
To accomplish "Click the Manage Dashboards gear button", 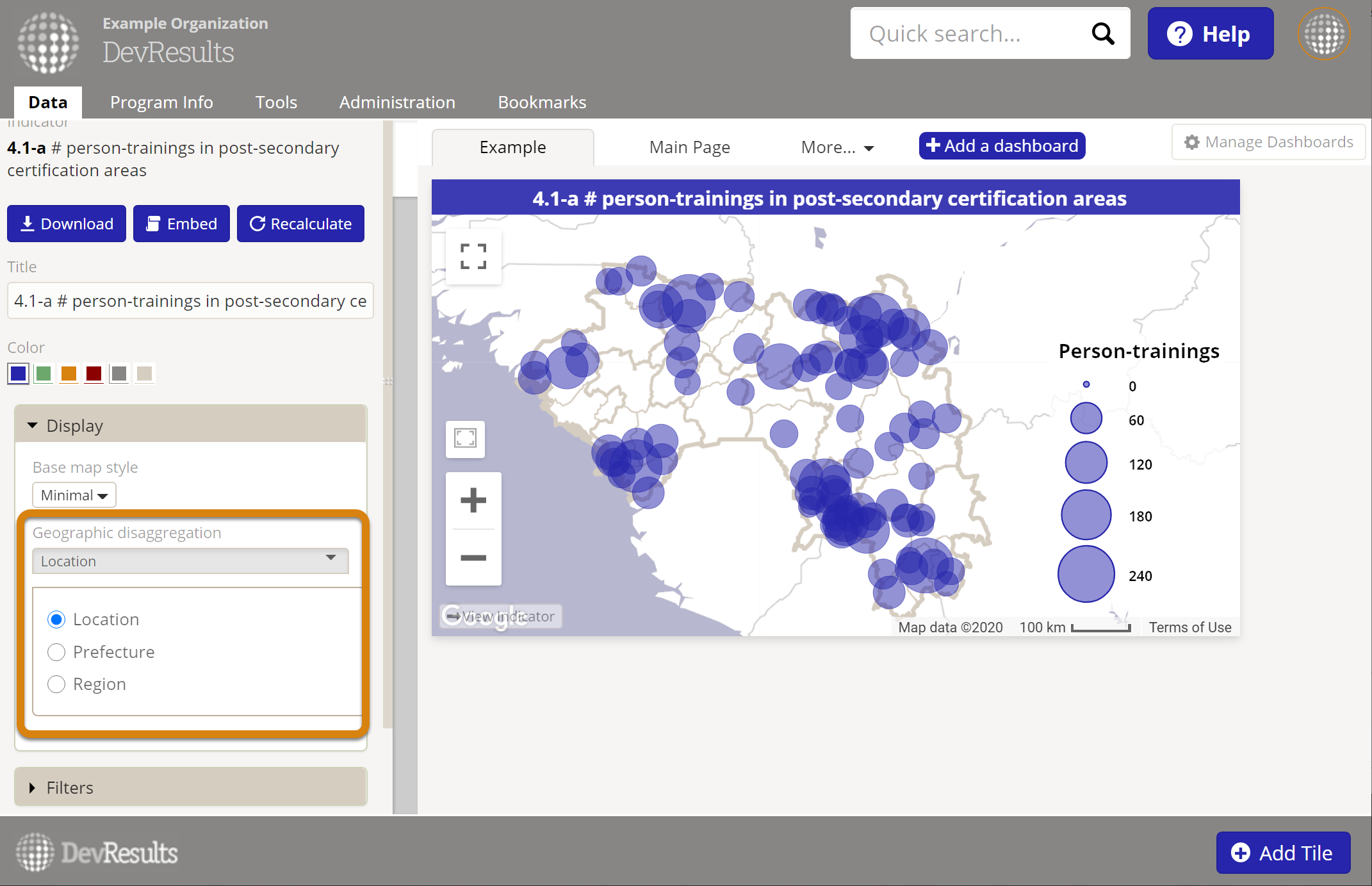I will [x=1268, y=142].
